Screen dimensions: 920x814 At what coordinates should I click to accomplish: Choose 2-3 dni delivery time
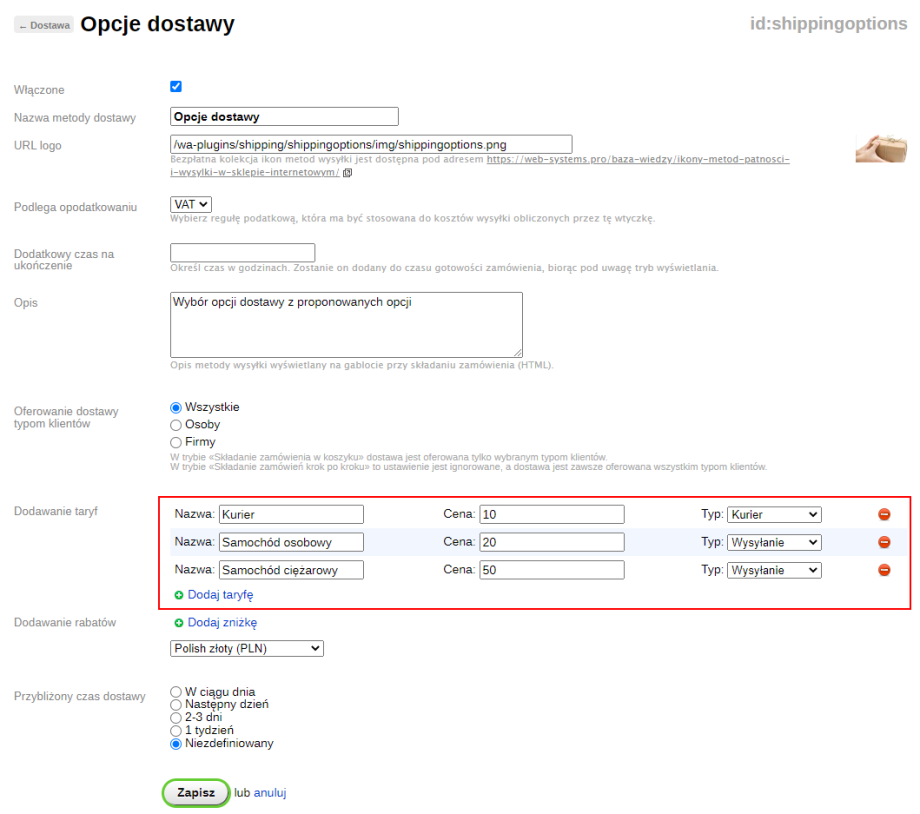[x=176, y=717]
